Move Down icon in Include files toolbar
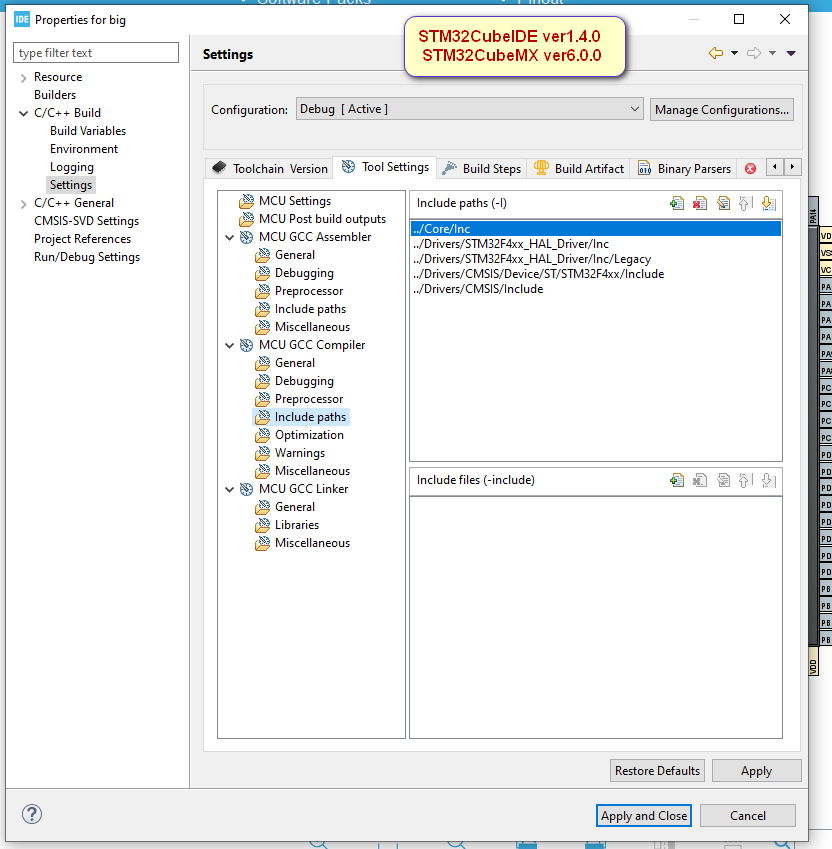832x849 pixels. tap(769, 480)
